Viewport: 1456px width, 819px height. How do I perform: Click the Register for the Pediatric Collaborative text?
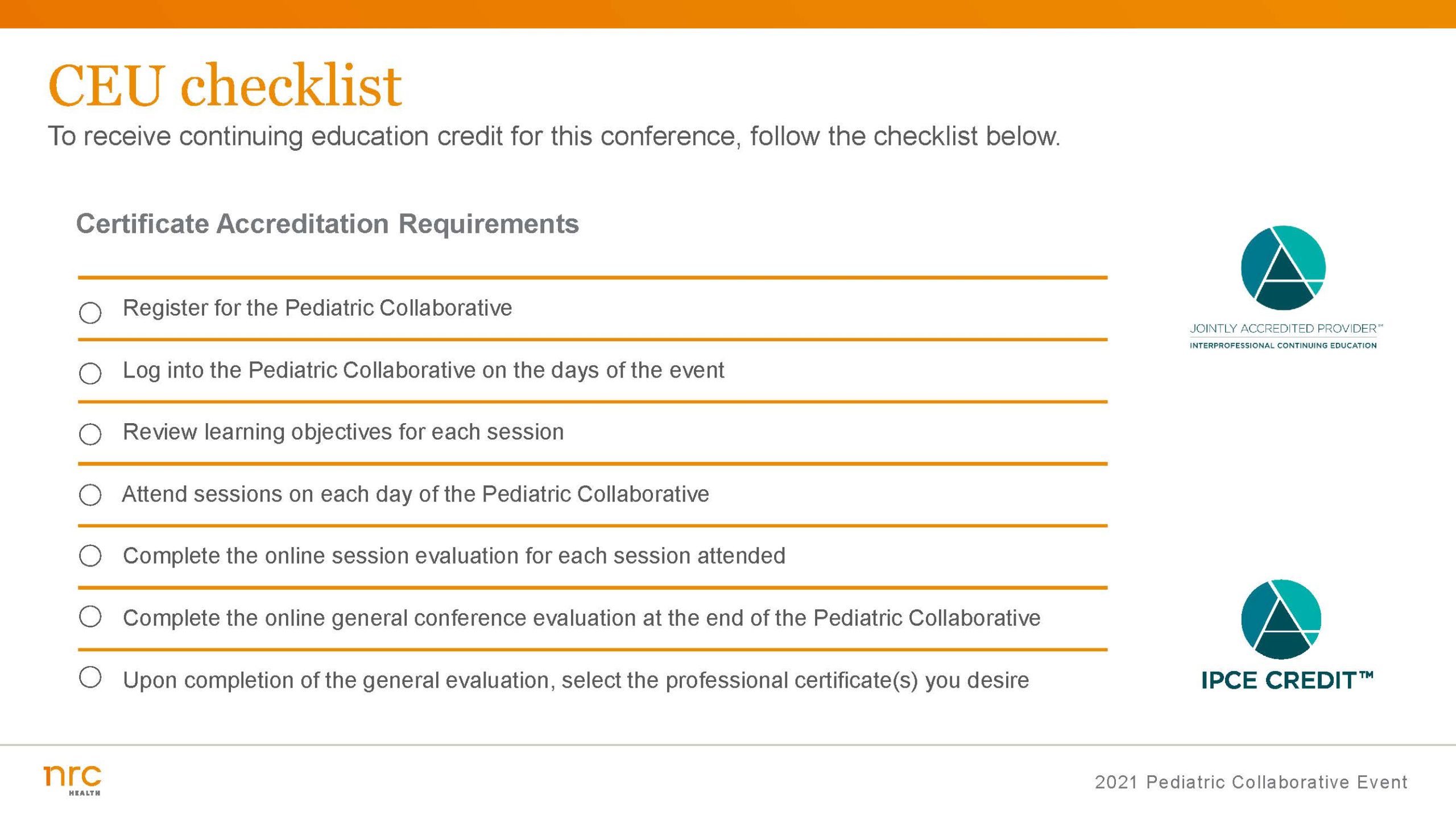tap(317, 308)
